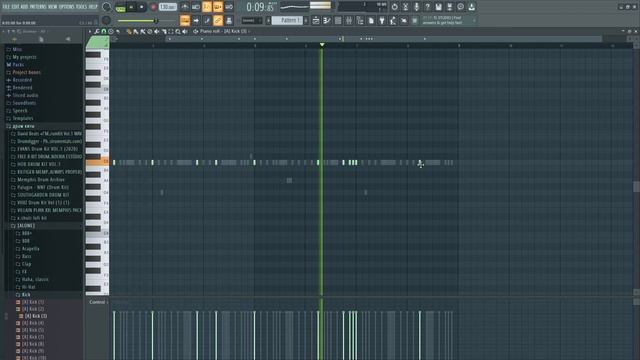This screenshot has height=360, width=640.
Task: Click the tempo tapper icon
Action: 393,20
